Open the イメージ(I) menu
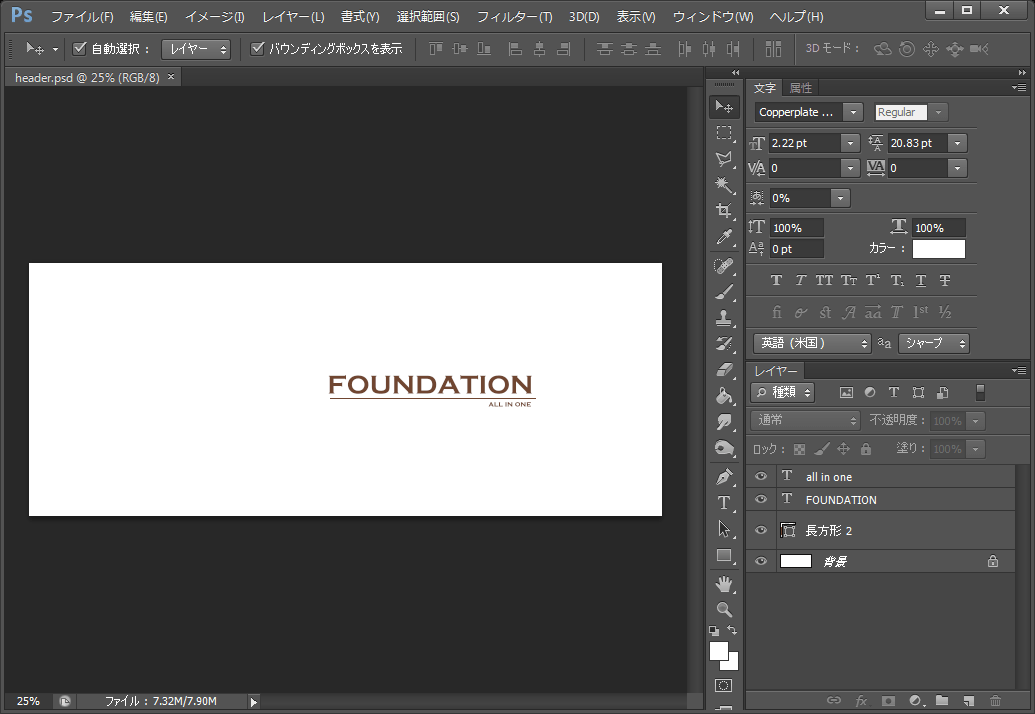1035x714 pixels. (x=215, y=16)
